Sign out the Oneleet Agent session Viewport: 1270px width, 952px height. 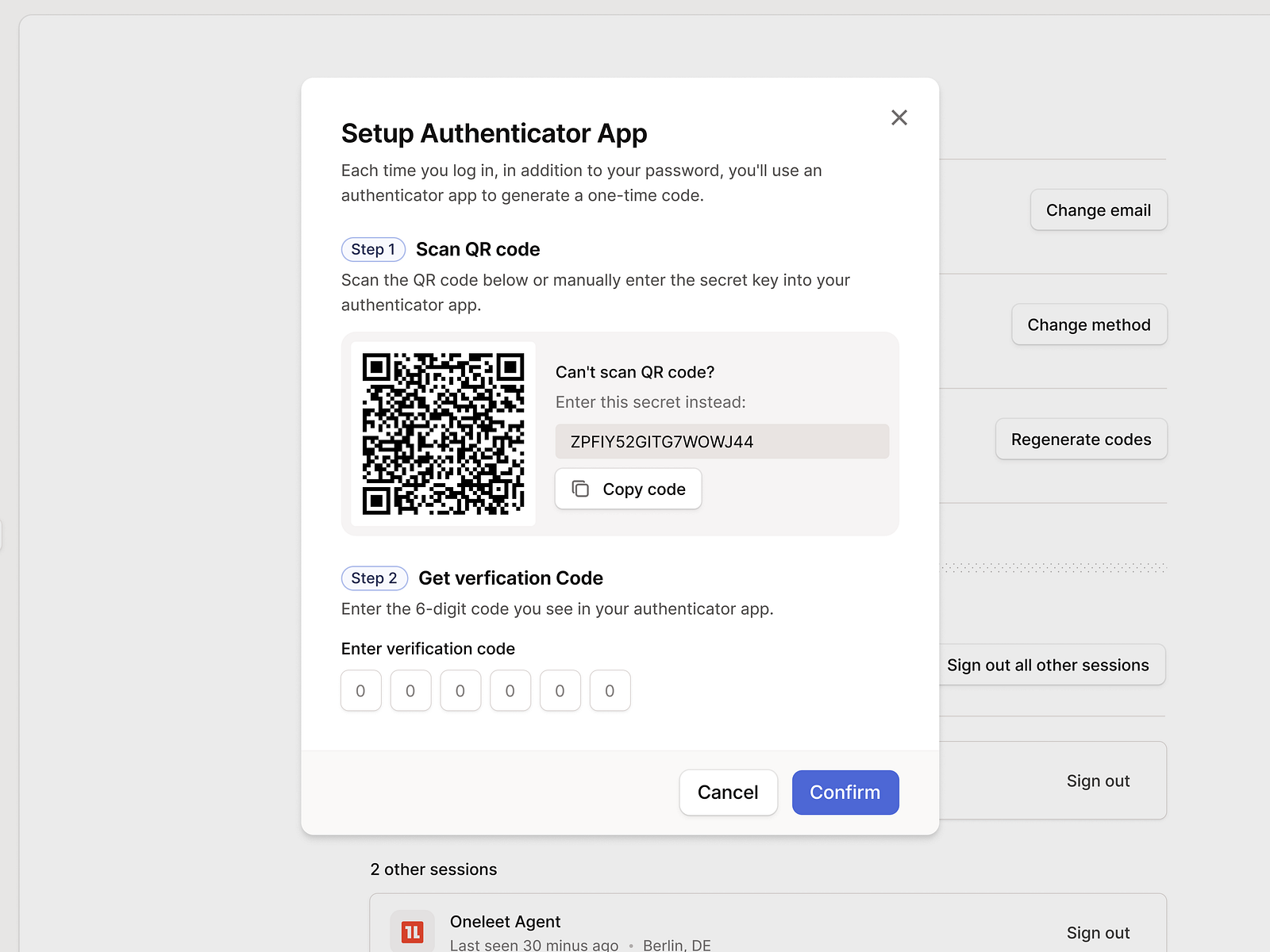tap(1098, 932)
